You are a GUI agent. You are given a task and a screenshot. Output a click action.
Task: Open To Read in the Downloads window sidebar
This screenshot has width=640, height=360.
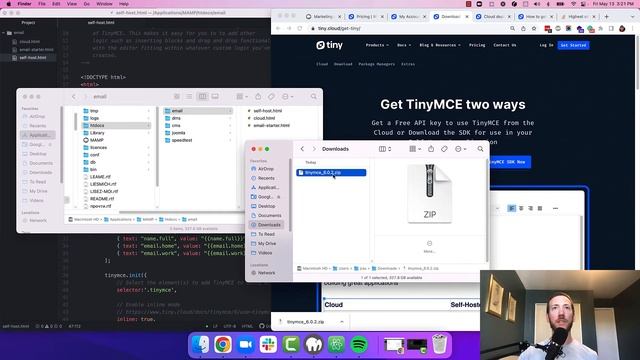[266, 234]
